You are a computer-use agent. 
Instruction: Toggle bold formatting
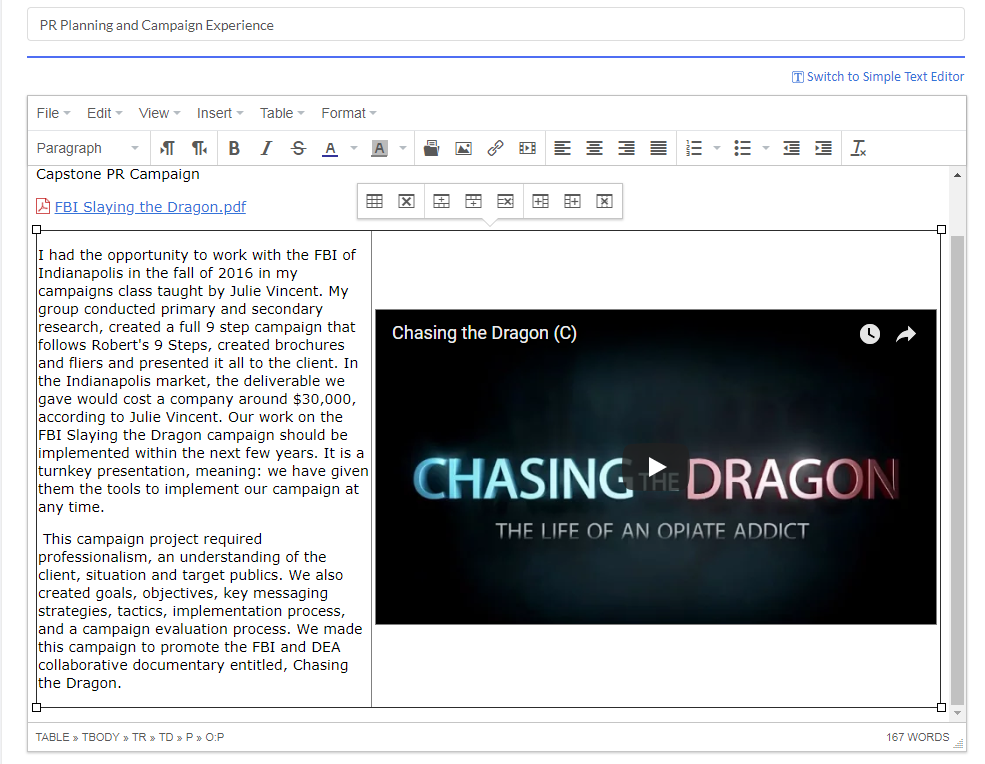point(234,148)
